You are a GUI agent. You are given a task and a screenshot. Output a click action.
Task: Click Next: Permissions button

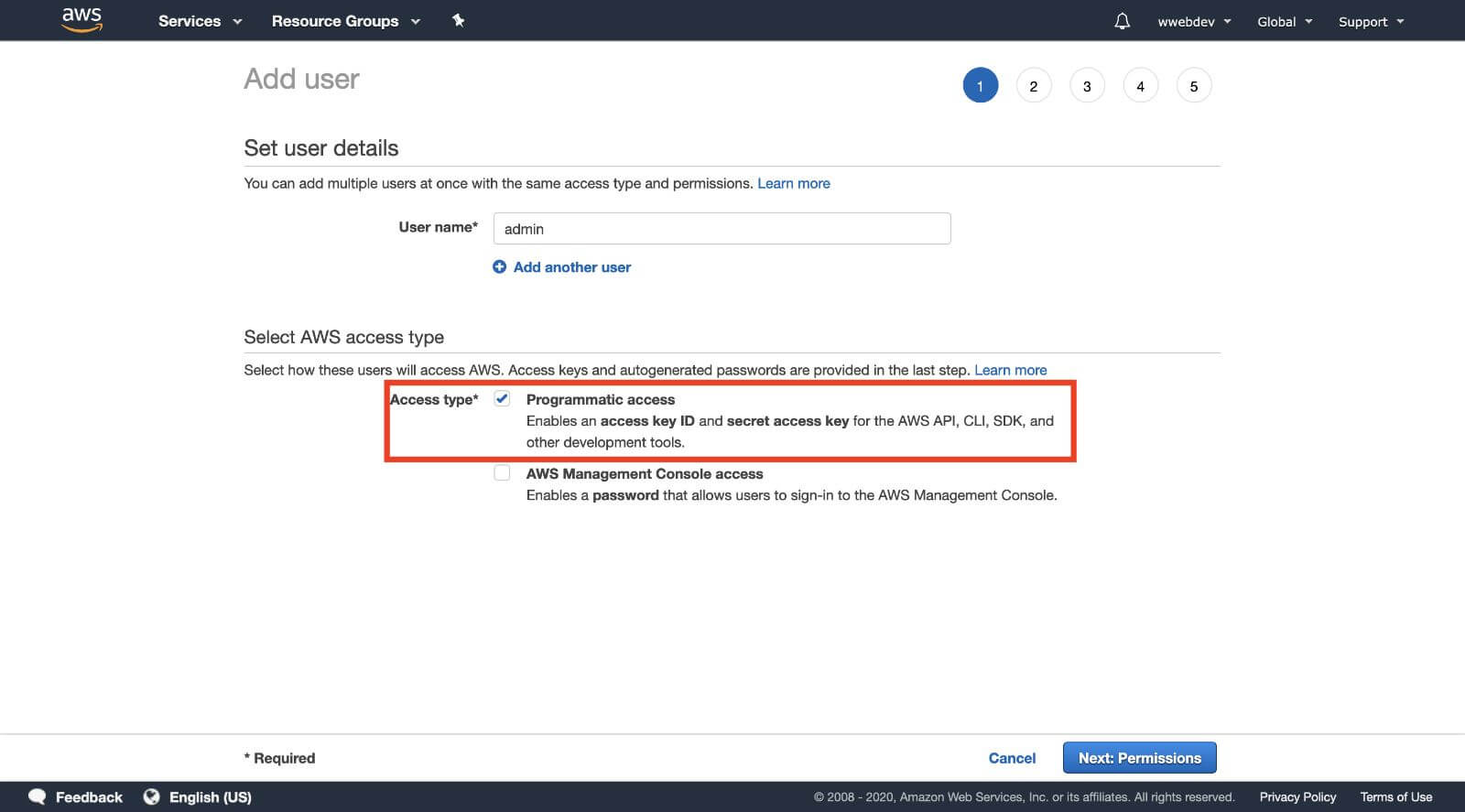coord(1139,757)
